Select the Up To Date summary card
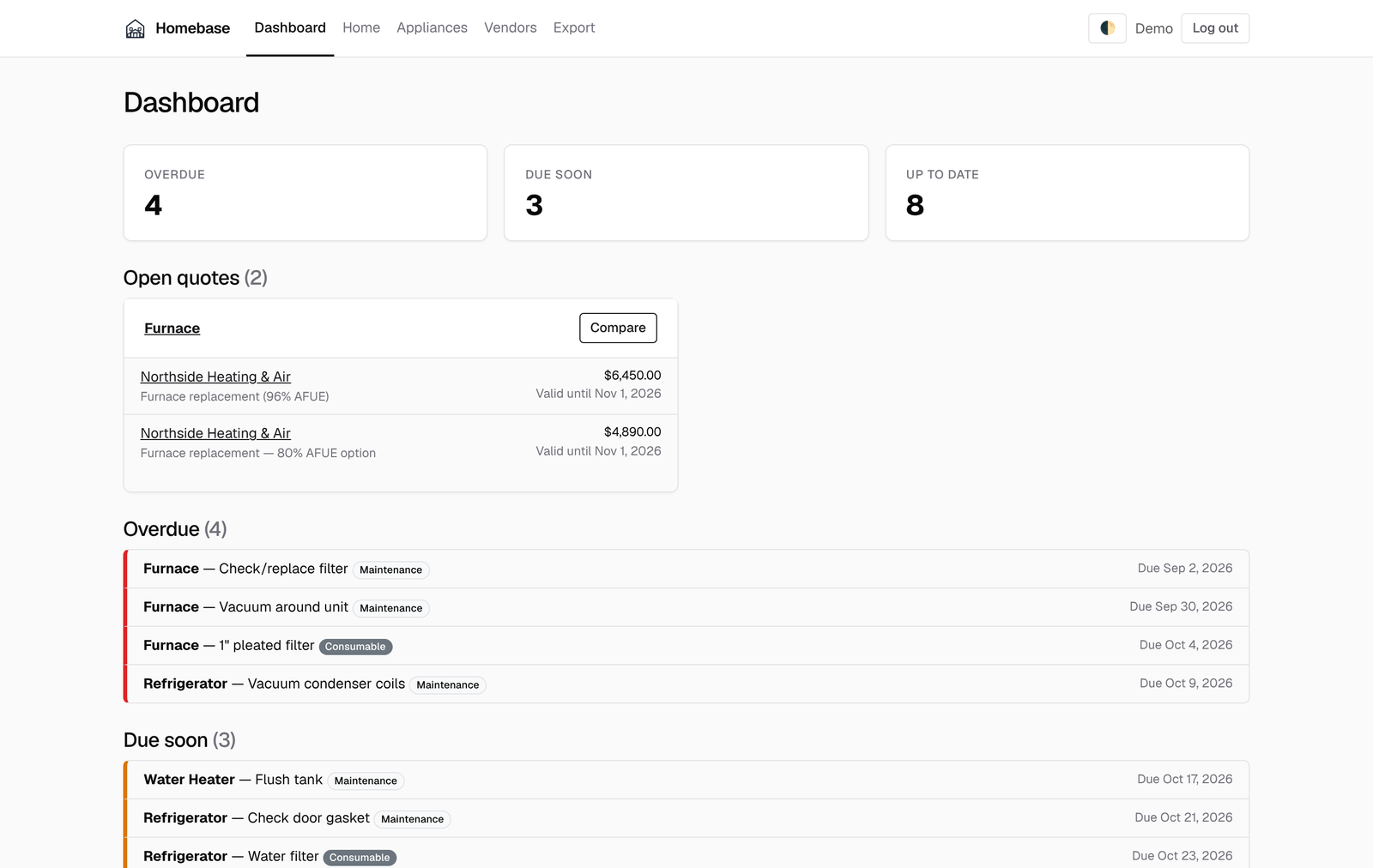The height and width of the screenshot is (868, 1373). (x=1068, y=193)
